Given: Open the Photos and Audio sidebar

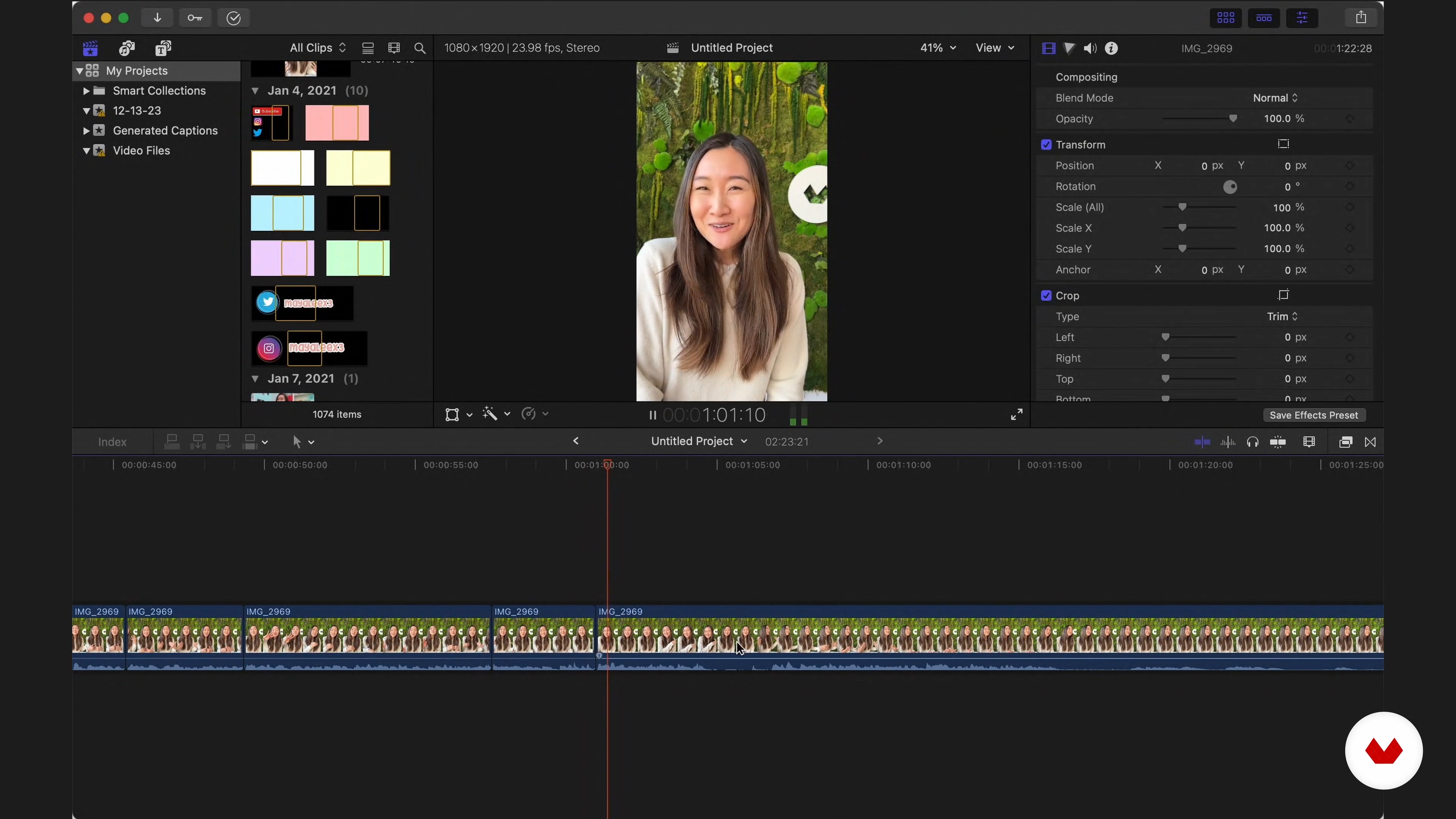Looking at the screenshot, I should tap(127, 49).
